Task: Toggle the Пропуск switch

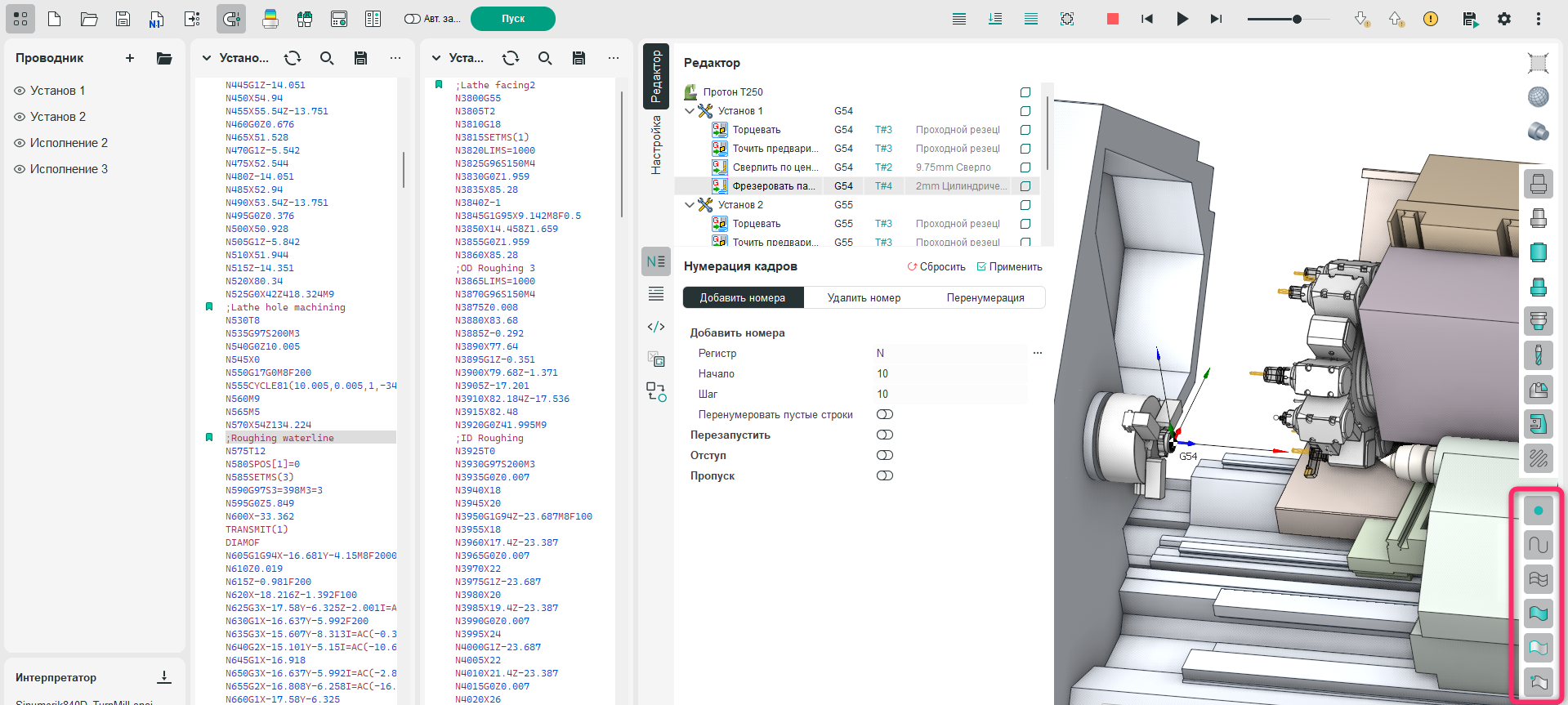Action: (x=884, y=475)
